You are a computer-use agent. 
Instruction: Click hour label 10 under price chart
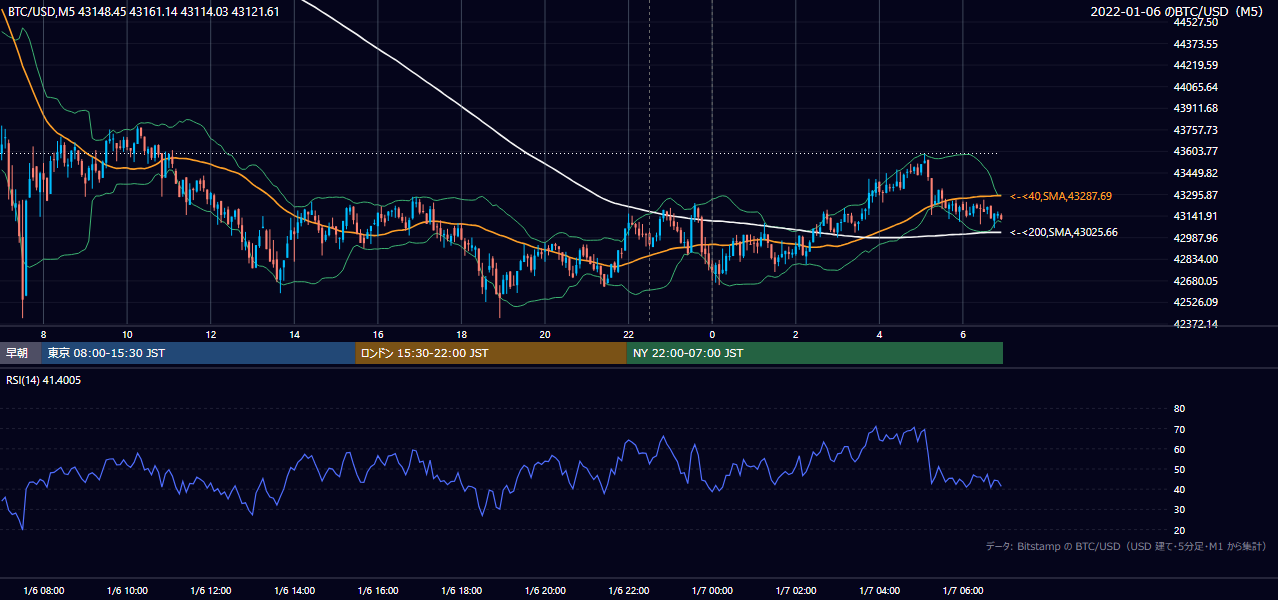pos(127,334)
